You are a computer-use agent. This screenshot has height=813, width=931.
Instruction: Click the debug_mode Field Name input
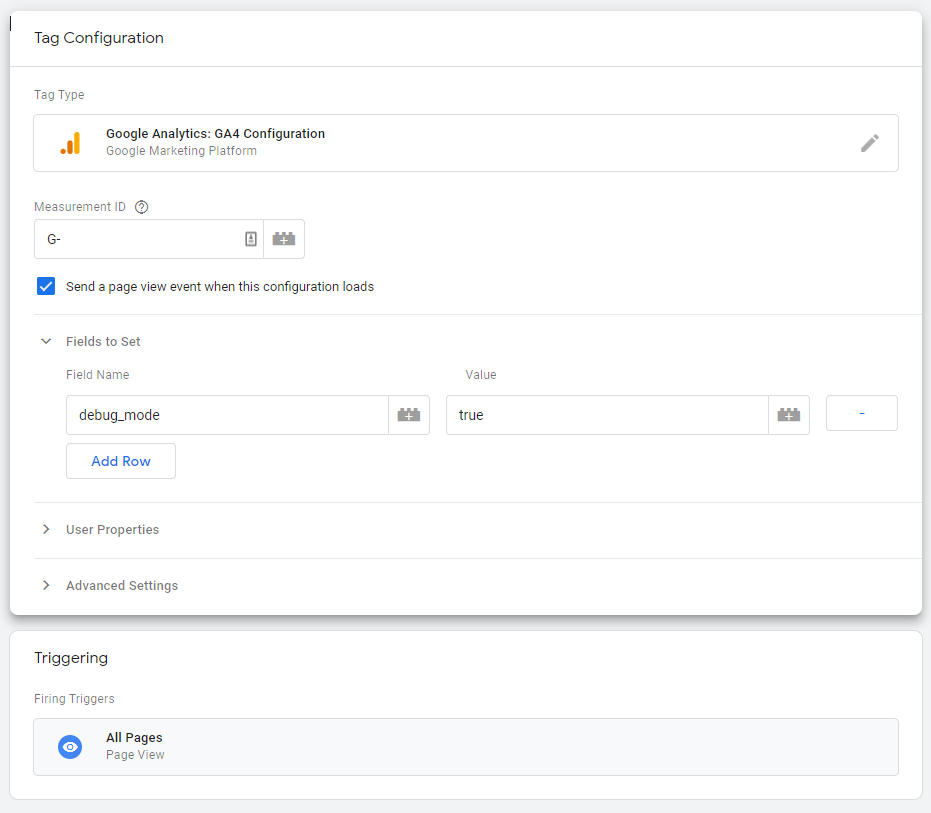(226, 415)
